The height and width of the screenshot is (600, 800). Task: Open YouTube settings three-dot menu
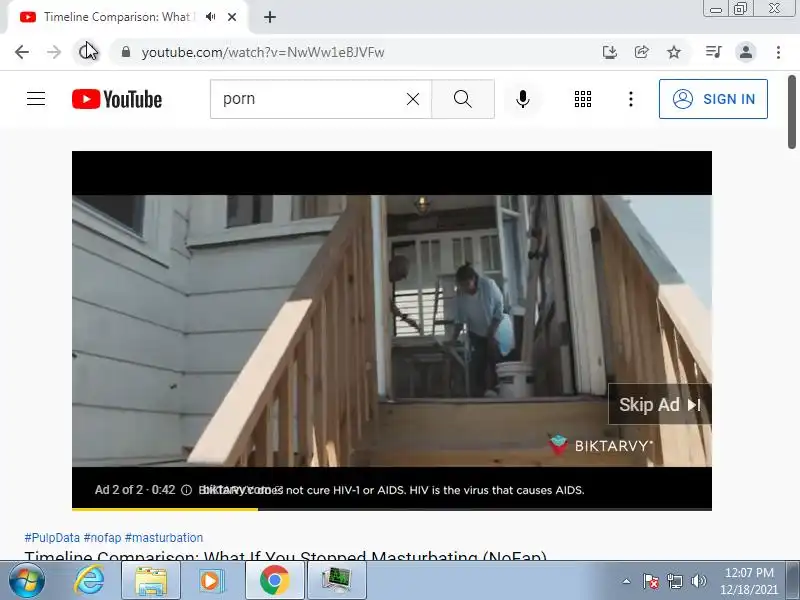click(631, 99)
